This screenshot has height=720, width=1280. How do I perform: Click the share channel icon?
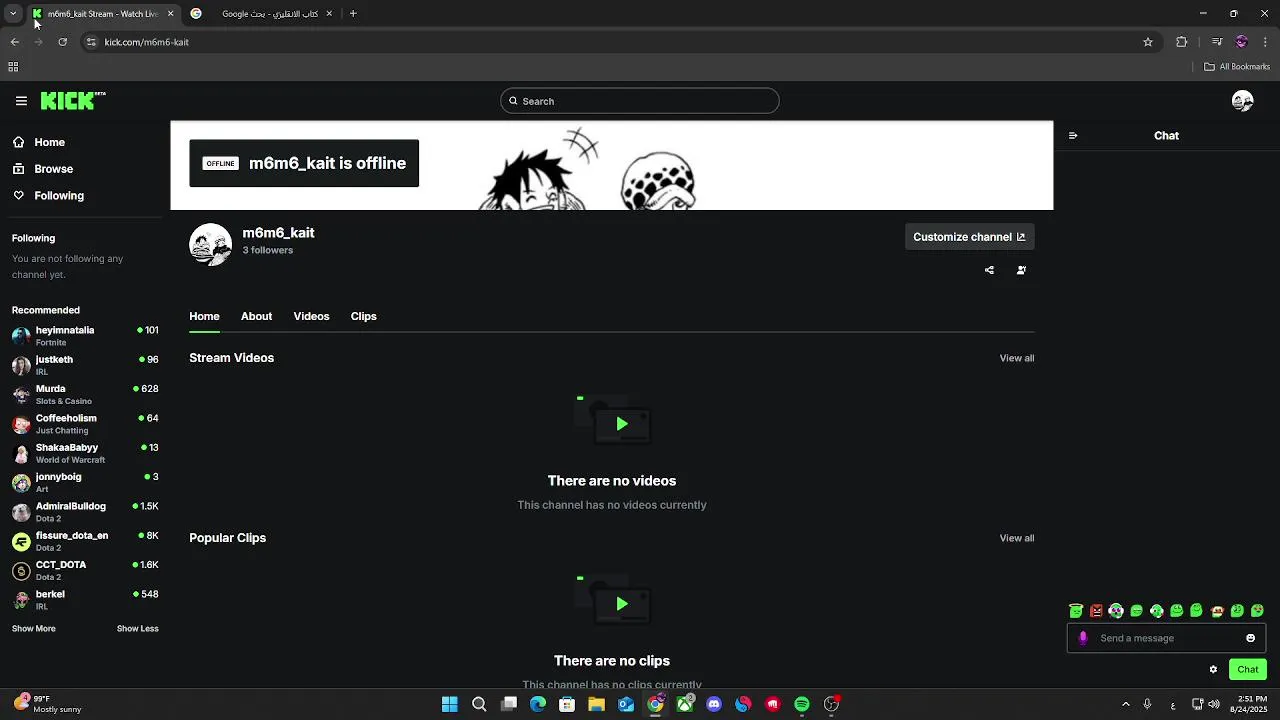[x=989, y=270]
